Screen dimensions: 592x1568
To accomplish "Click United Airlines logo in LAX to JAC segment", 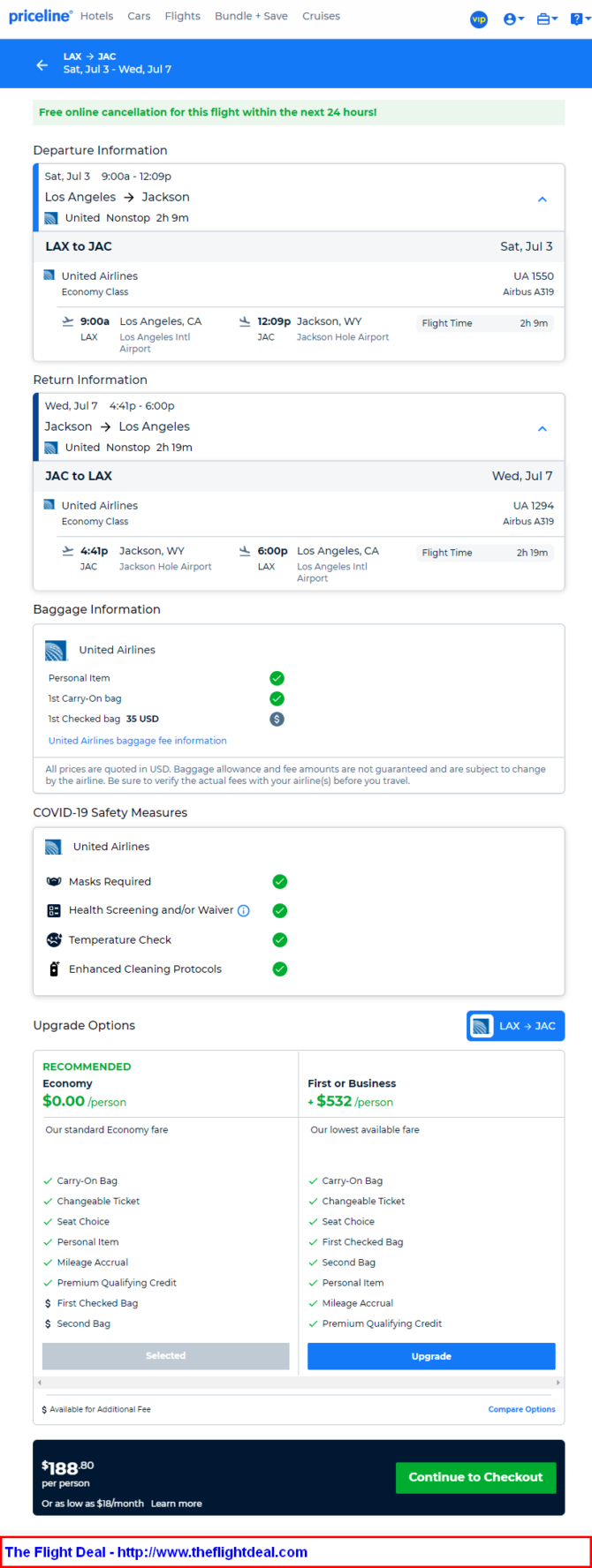I will click(x=49, y=275).
